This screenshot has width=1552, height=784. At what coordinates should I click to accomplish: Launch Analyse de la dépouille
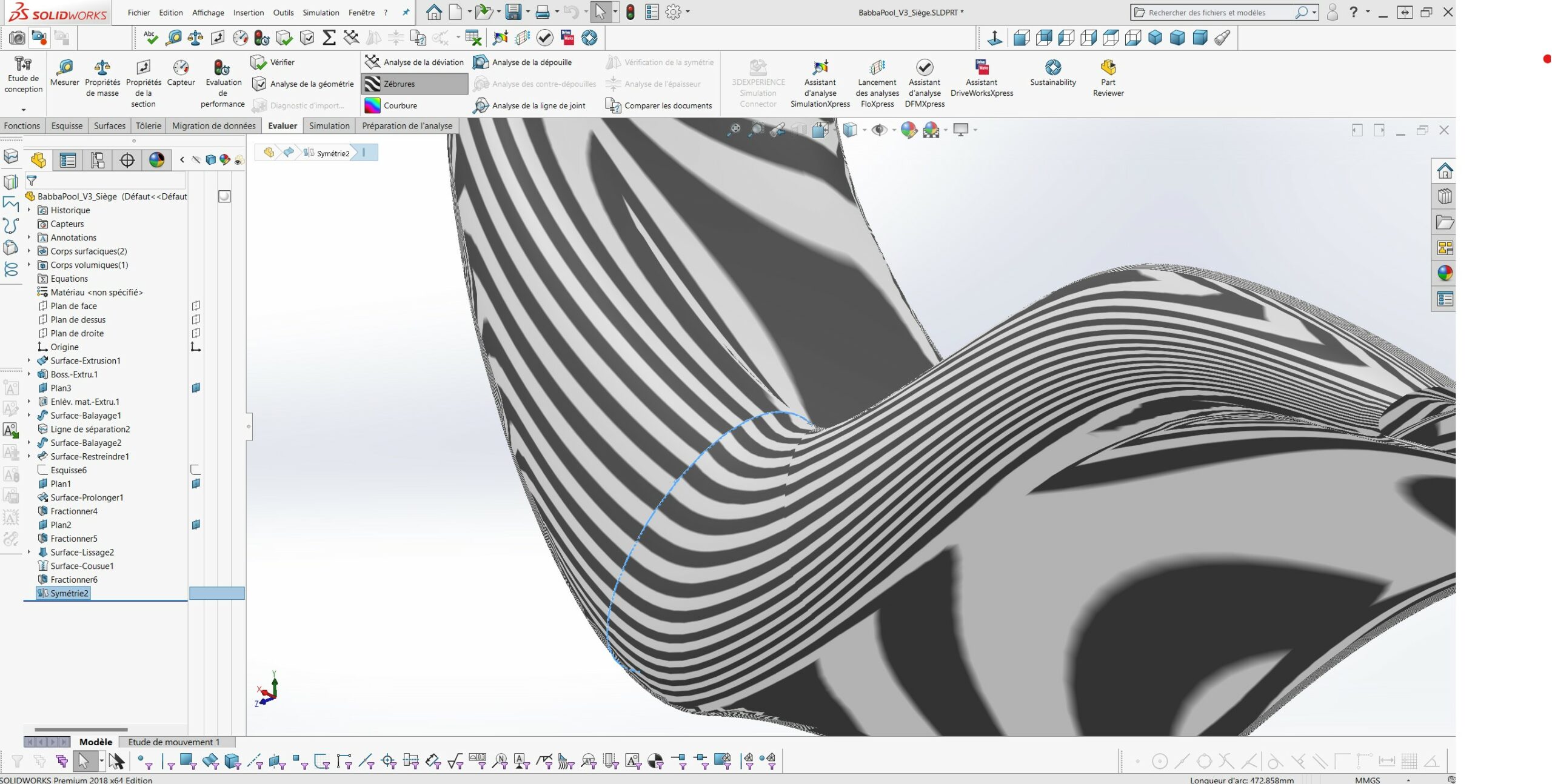click(522, 62)
